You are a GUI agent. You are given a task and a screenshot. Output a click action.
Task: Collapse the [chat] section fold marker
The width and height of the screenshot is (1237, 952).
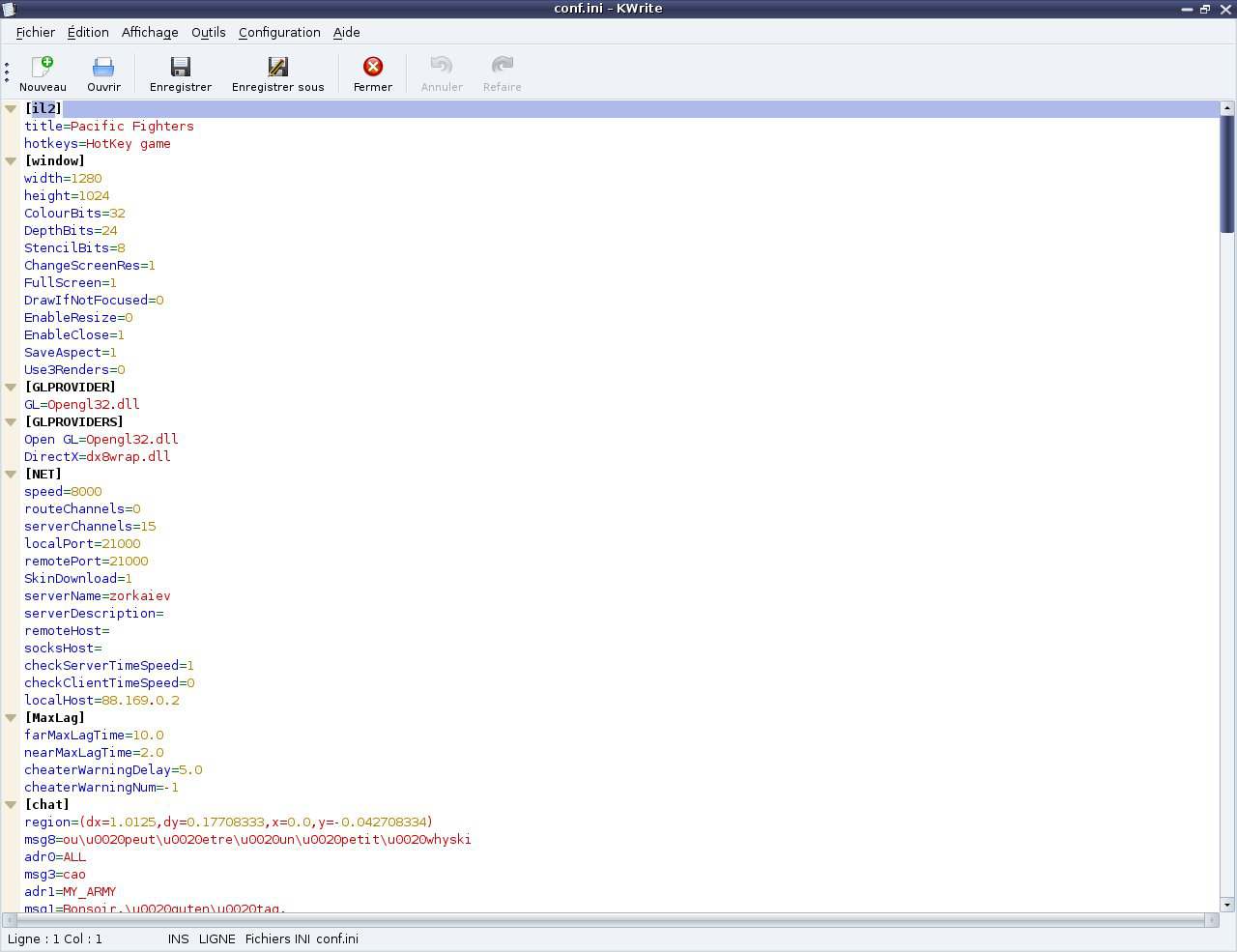[x=11, y=805]
